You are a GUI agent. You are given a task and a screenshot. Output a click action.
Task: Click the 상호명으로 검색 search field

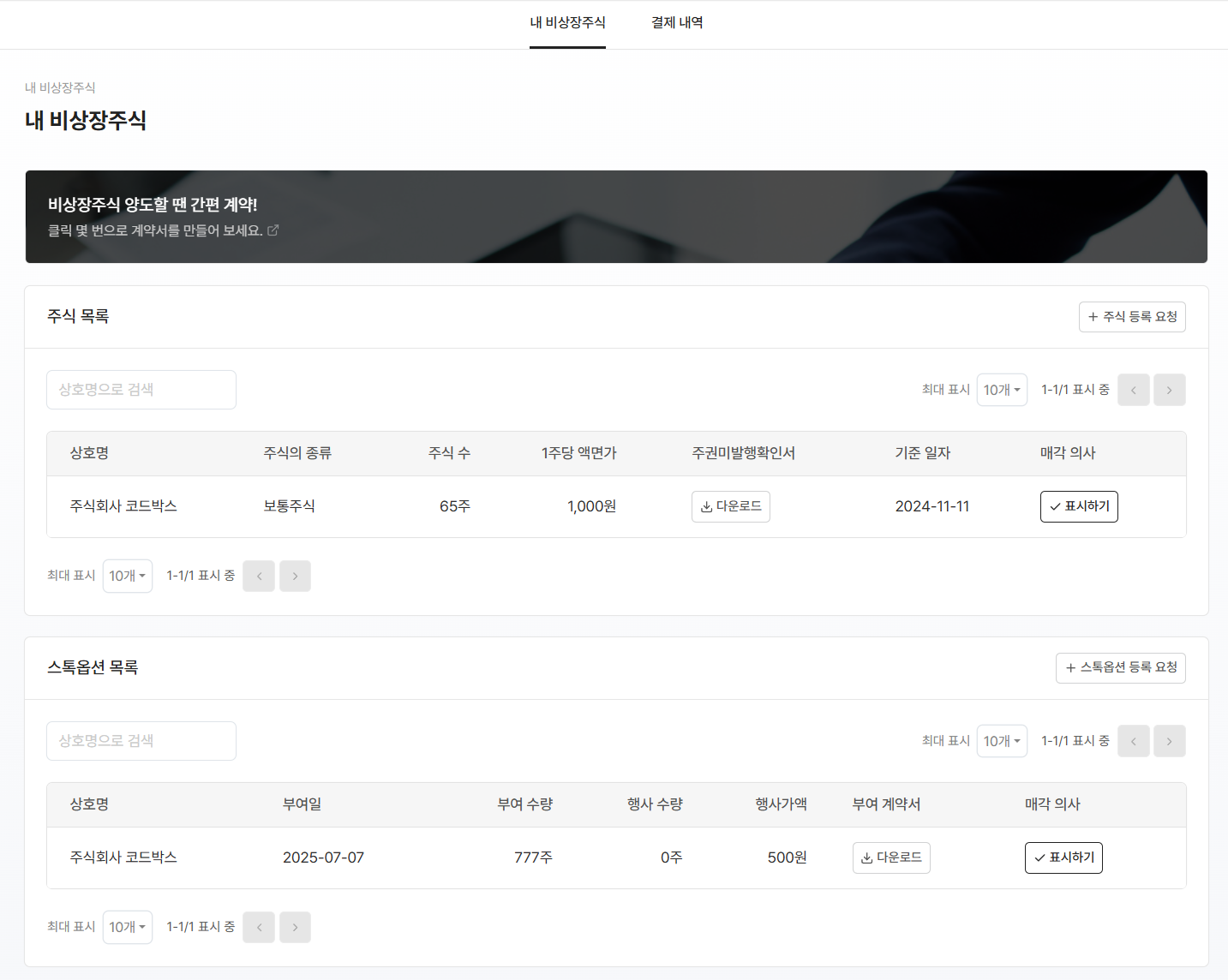pos(141,390)
